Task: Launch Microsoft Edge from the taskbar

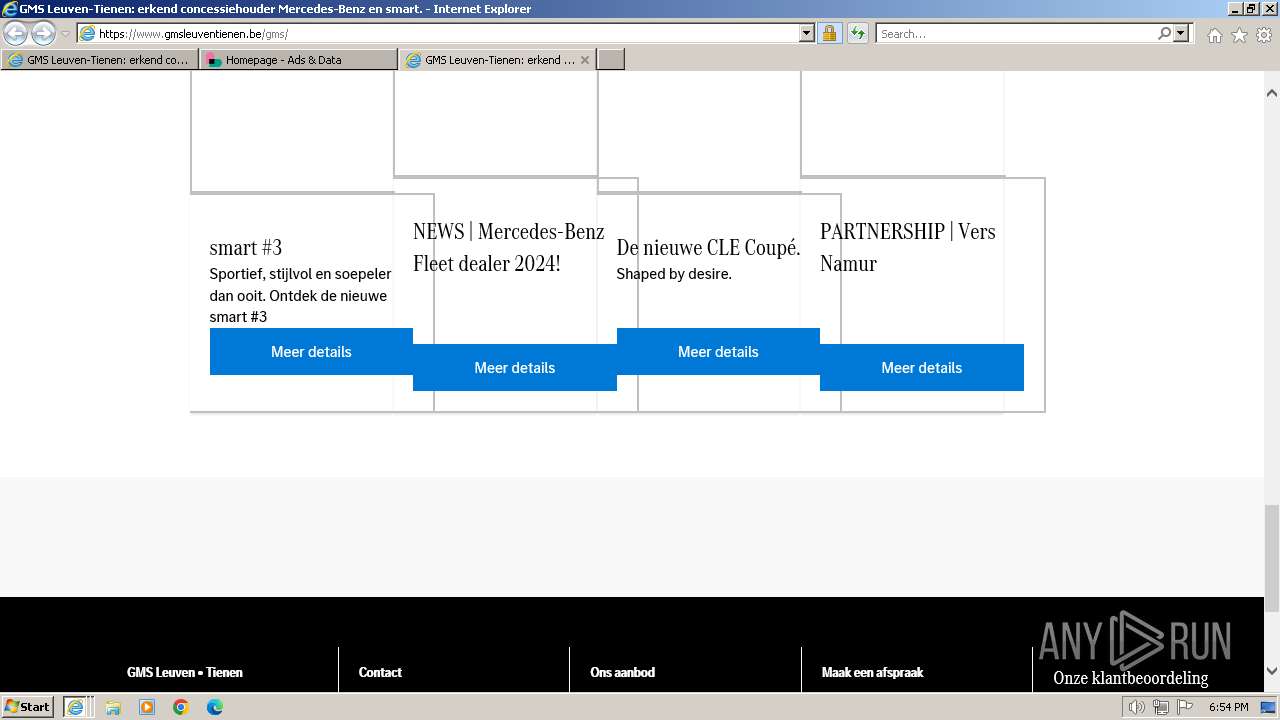Action: point(215,707)
